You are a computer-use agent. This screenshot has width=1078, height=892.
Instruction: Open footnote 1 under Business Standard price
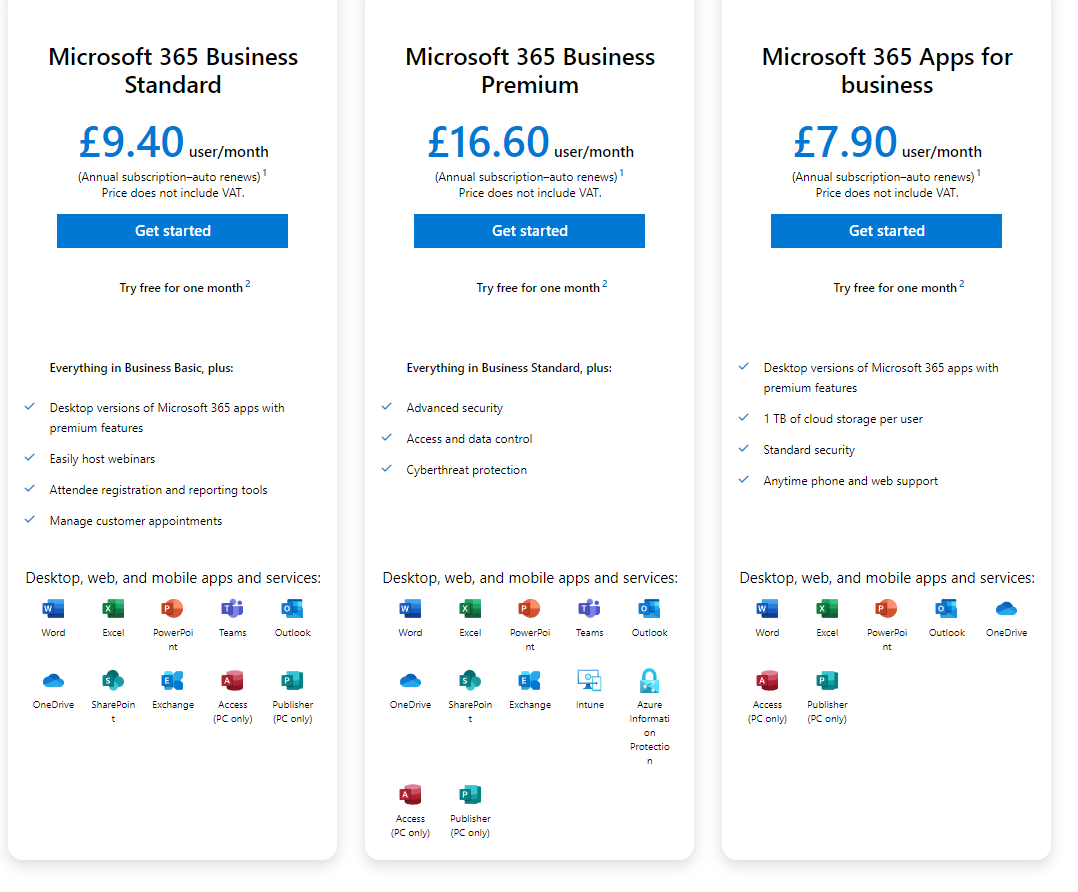click(265, 173)
